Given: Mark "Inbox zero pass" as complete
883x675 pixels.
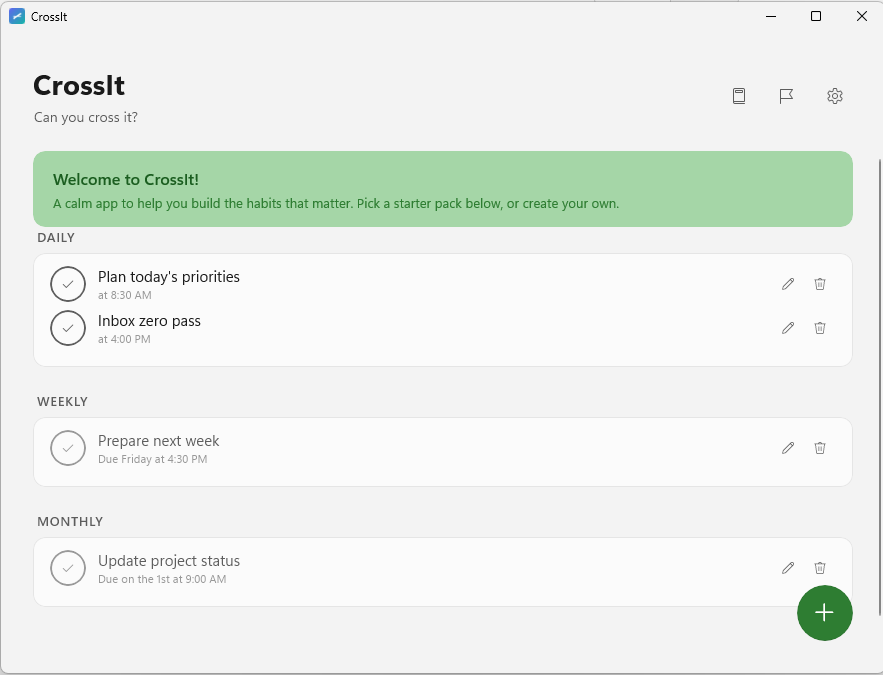Looking at the screenshot, I should click(x=68, y=328).
